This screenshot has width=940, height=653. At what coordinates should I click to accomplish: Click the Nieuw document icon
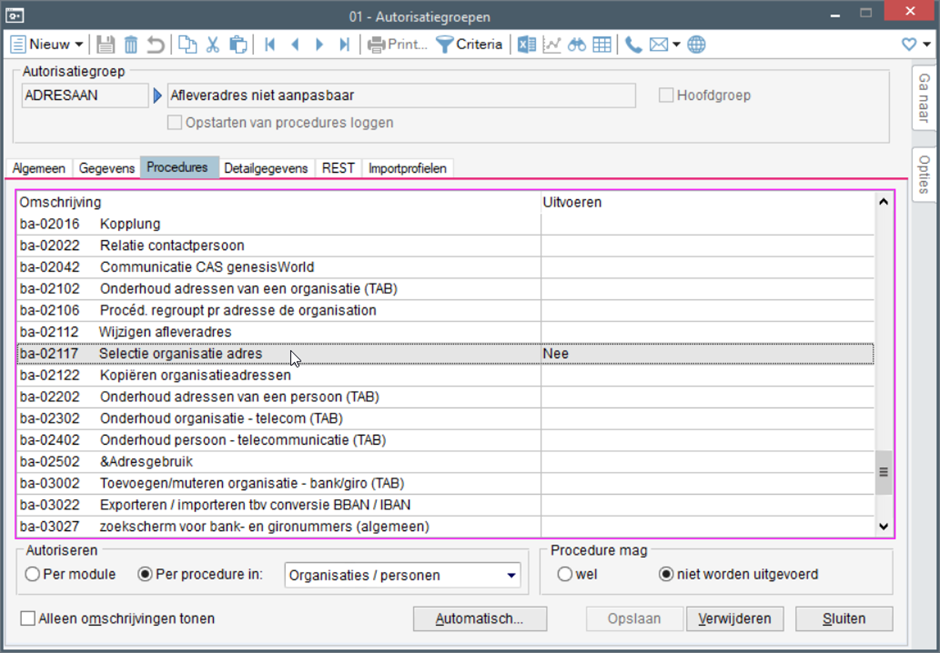pyautogui.click(x=18, y=44)
